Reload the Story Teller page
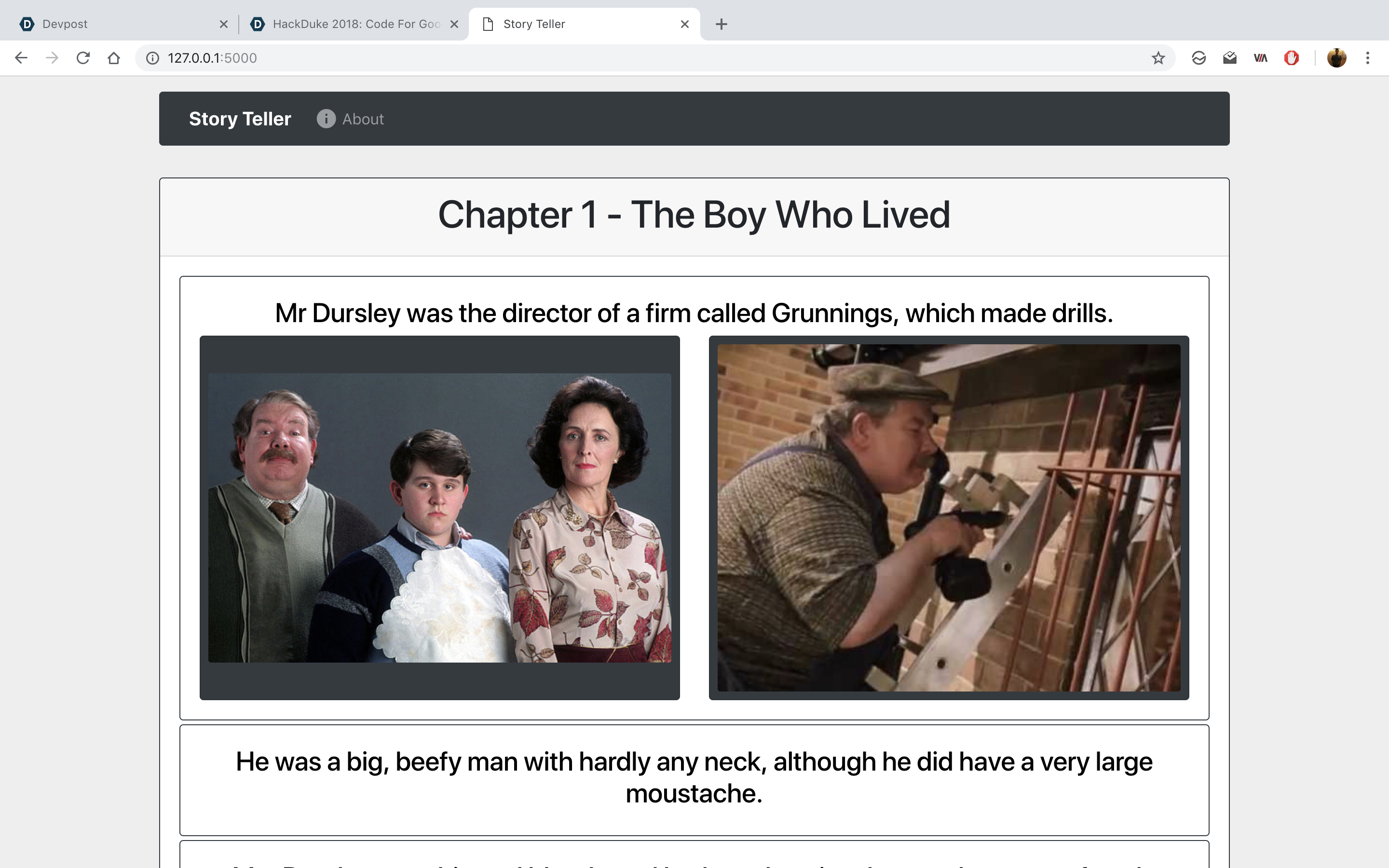Screen dimensions: 1389x868 pos(83,58)
